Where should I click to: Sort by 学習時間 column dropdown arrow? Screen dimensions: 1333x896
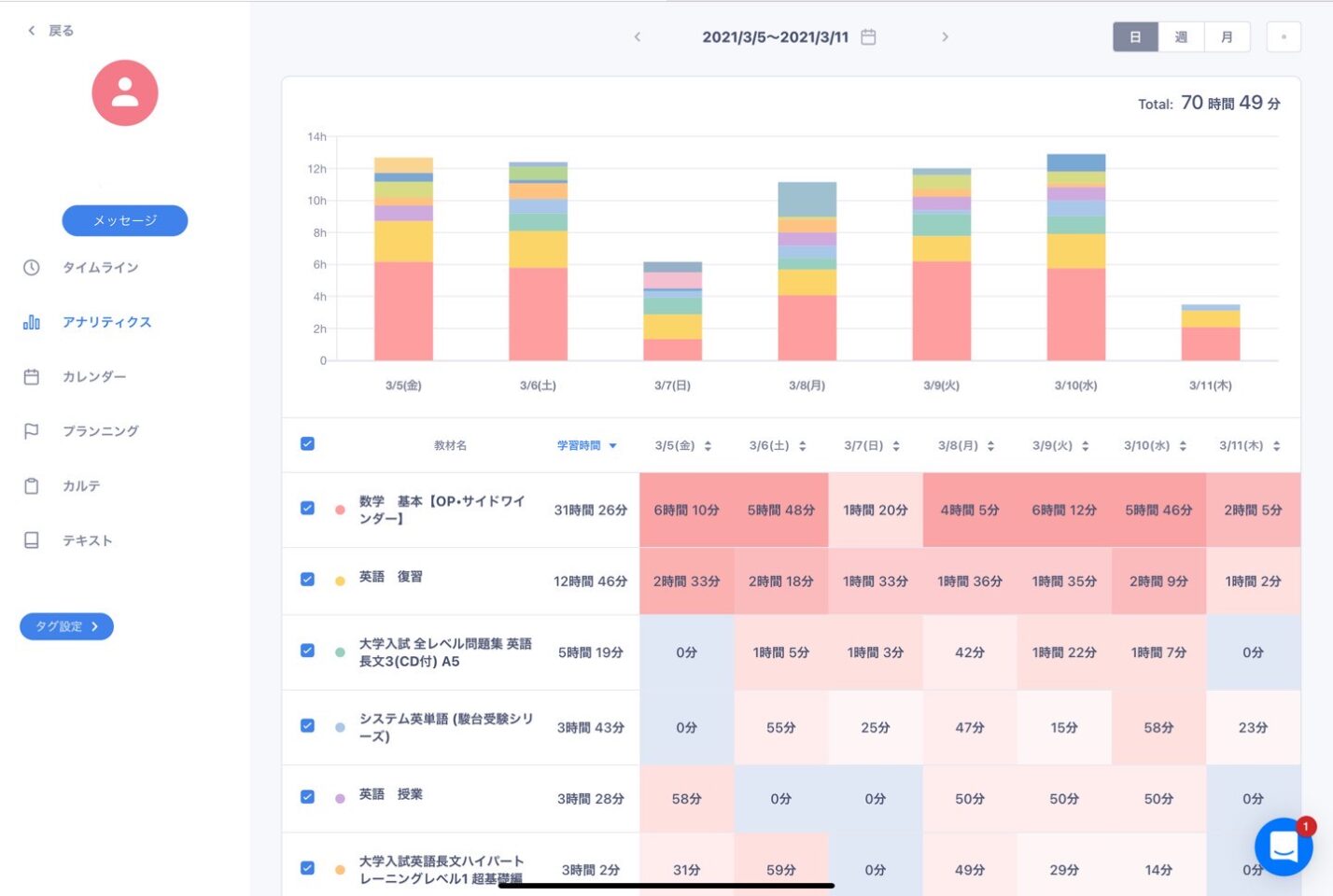click(x=613, y=446)
